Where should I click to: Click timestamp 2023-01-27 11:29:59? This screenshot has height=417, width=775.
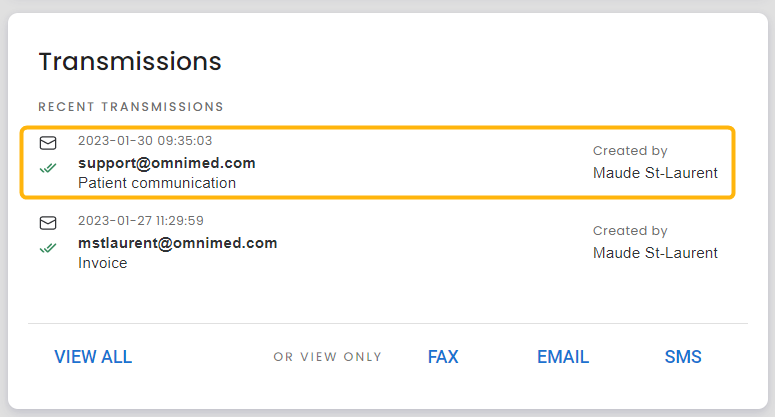(x=140, y=221)
